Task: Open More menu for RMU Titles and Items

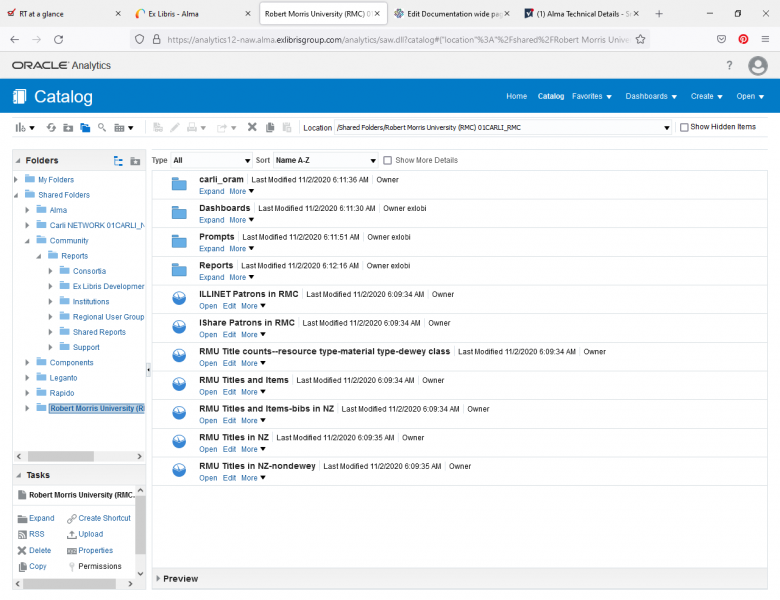Action: [253, 392]
